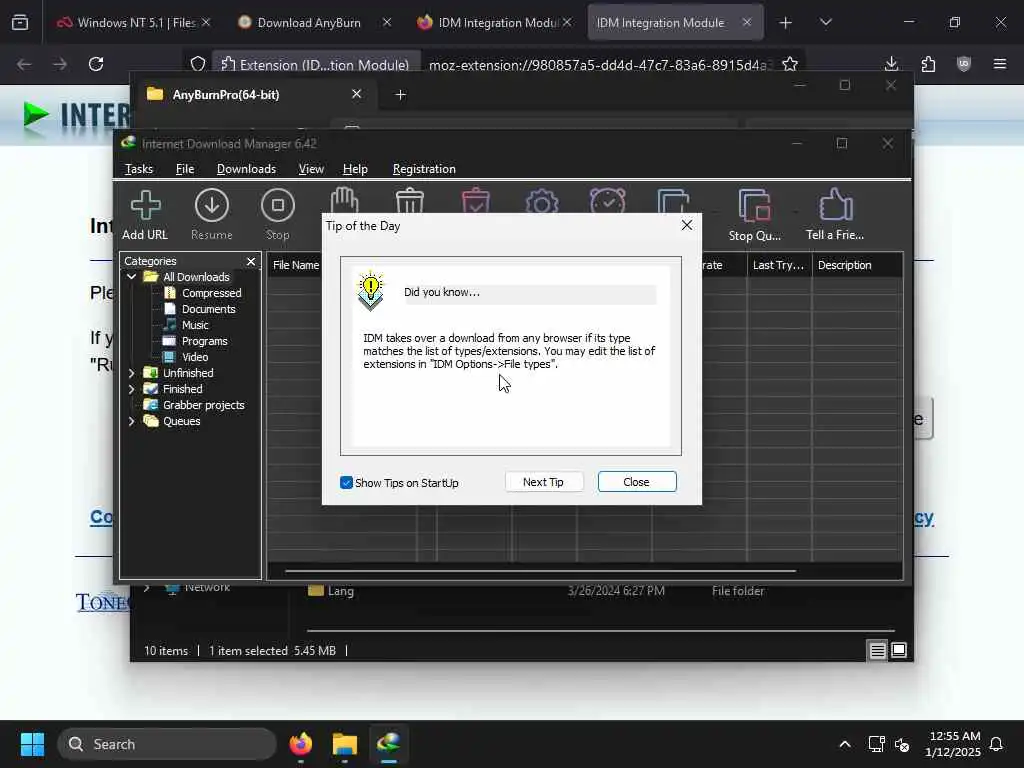Click the Stop Queue toolbar icon
Viewport: 1024px width, 768px height.
coord(754,214)
